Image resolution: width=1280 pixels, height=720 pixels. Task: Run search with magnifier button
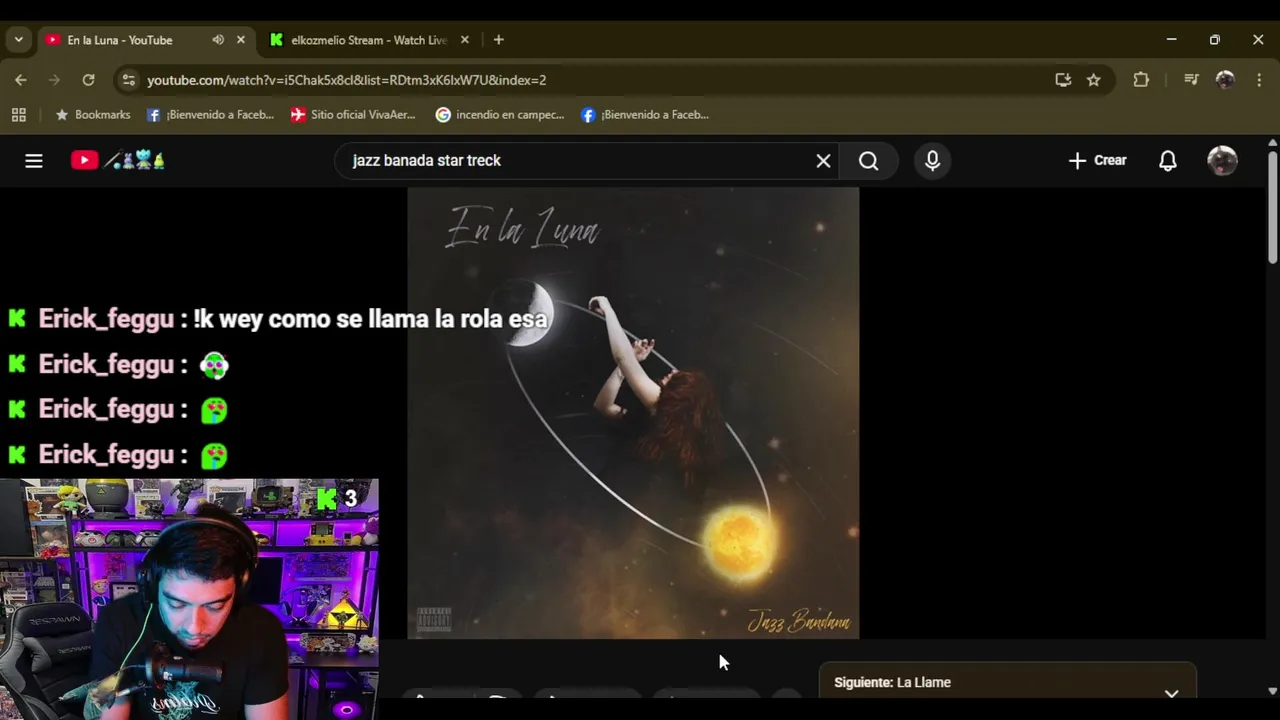(x=869, y=161)
